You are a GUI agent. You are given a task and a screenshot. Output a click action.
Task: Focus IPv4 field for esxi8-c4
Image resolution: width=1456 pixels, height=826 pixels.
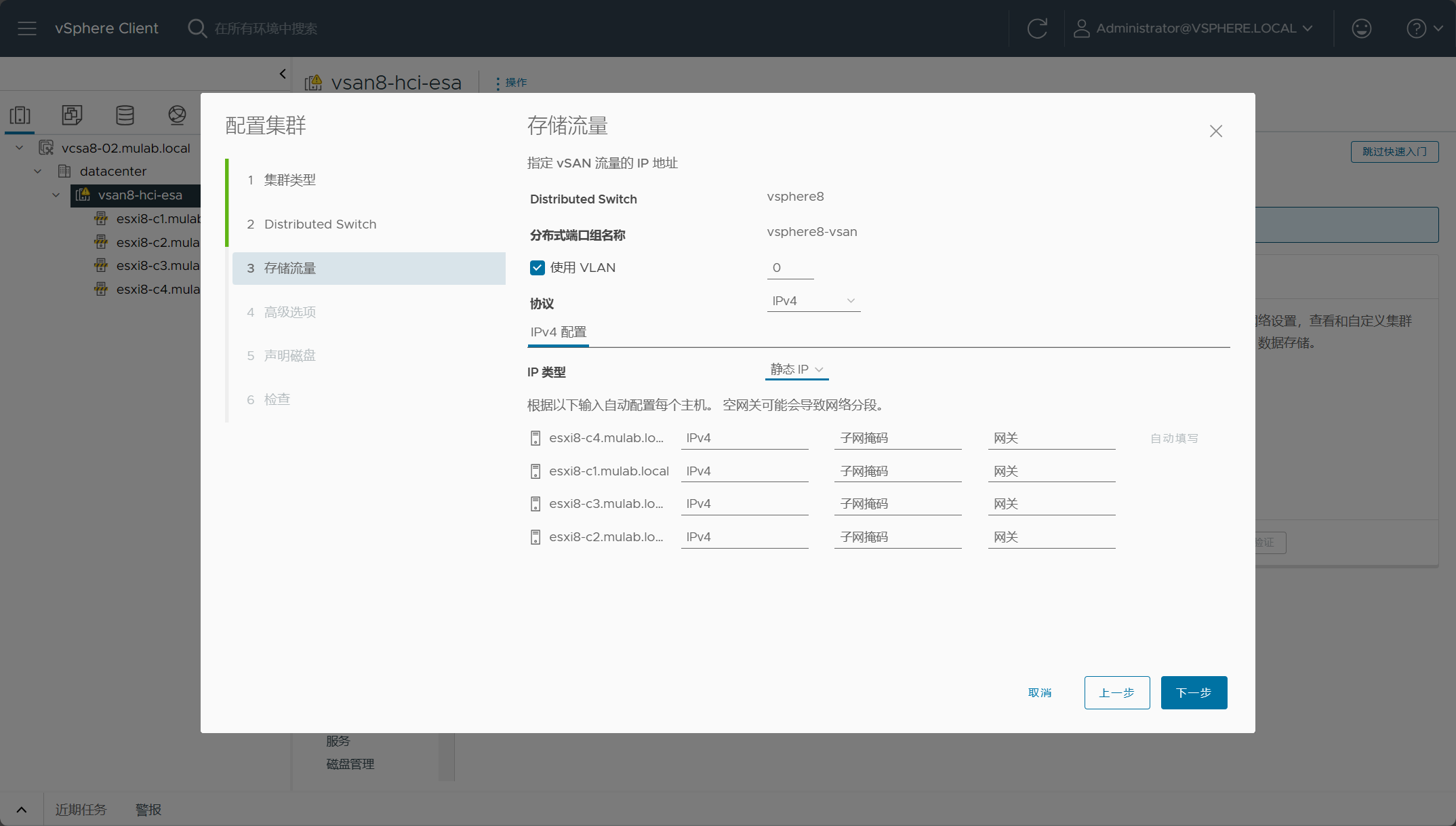(745, 438)
